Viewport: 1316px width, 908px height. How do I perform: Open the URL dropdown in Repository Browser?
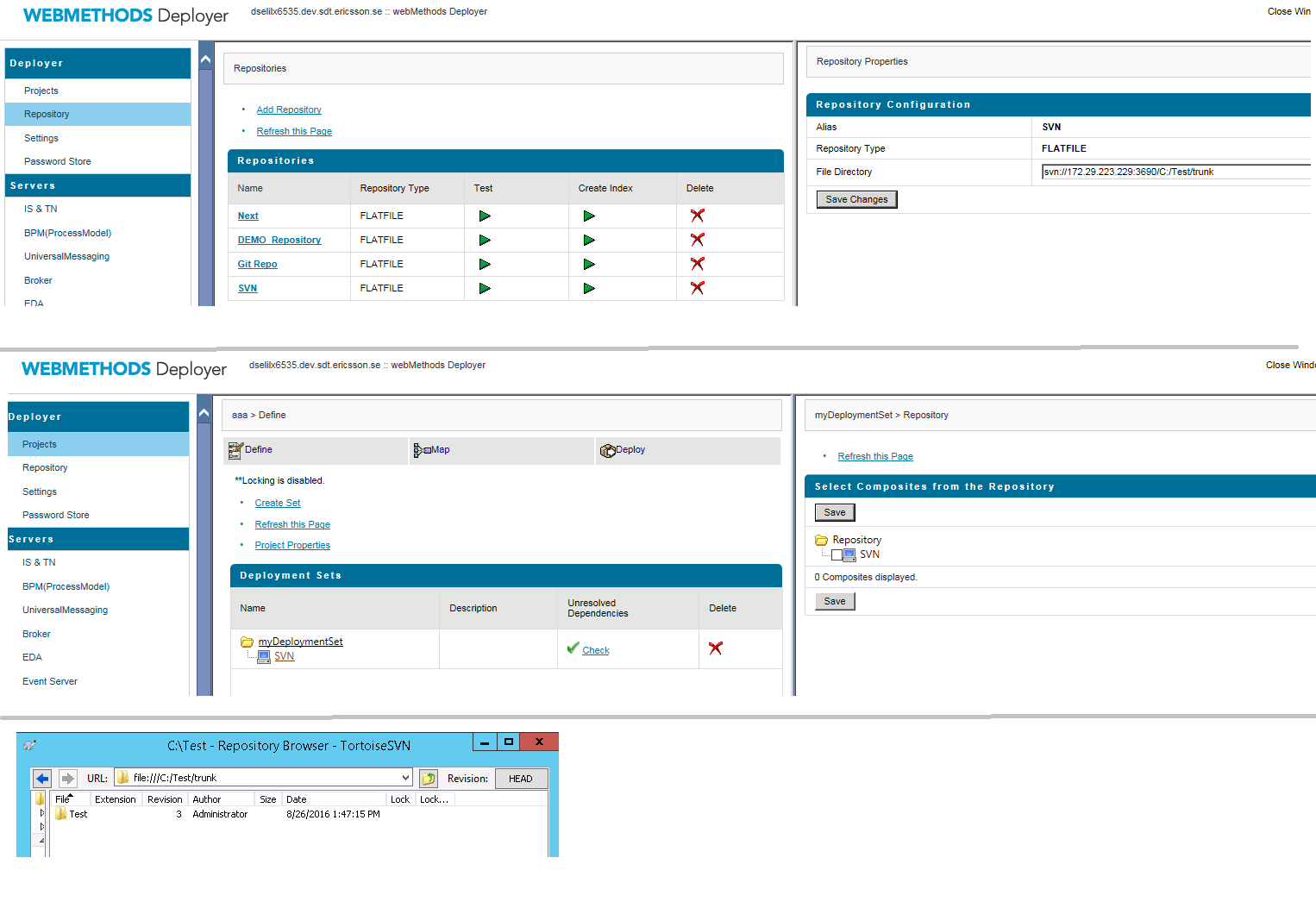[405, 778]
